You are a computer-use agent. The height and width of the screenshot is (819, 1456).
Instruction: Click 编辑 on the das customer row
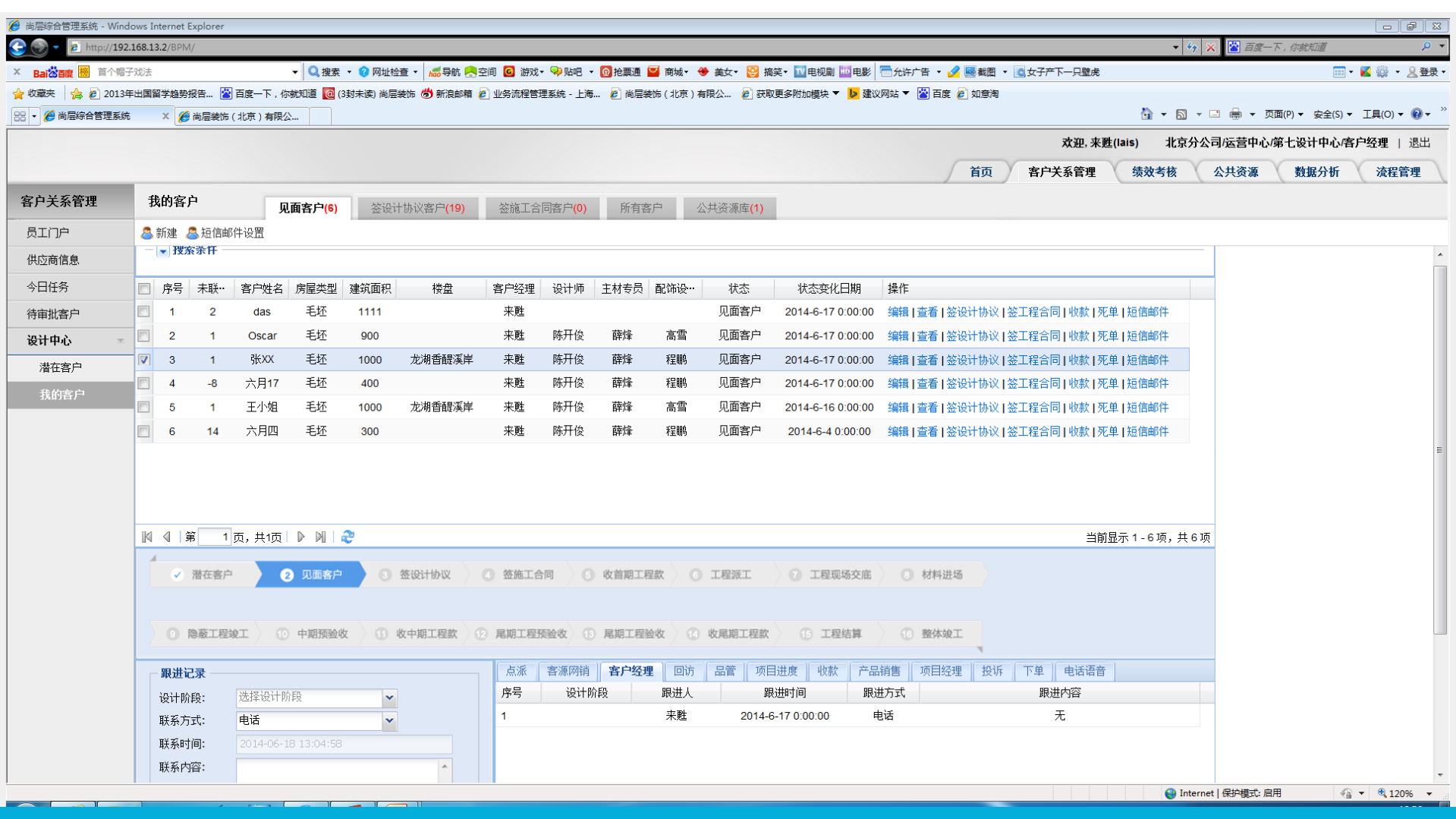(x=897, y=311)
